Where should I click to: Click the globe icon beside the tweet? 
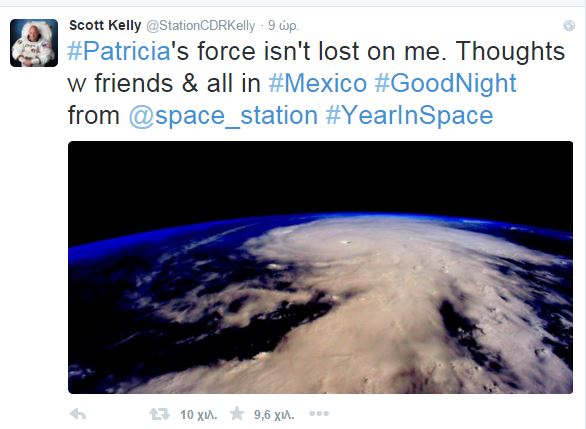[569, 25]
